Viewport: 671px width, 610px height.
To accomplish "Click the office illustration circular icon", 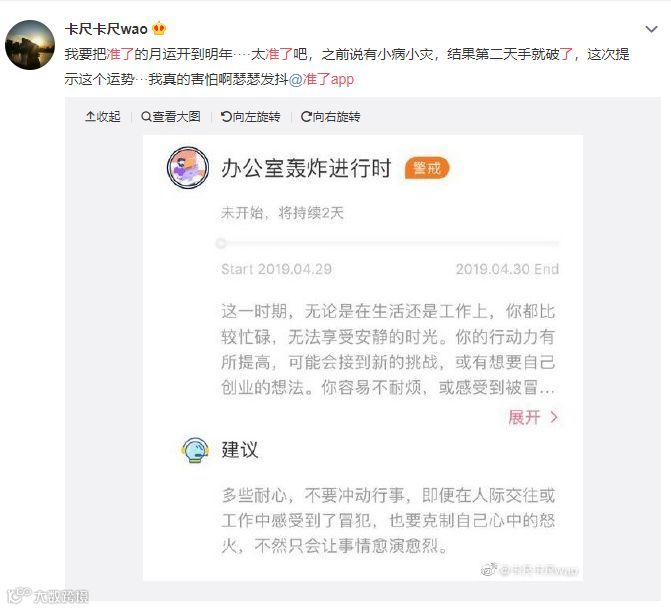I will point(188,167).
